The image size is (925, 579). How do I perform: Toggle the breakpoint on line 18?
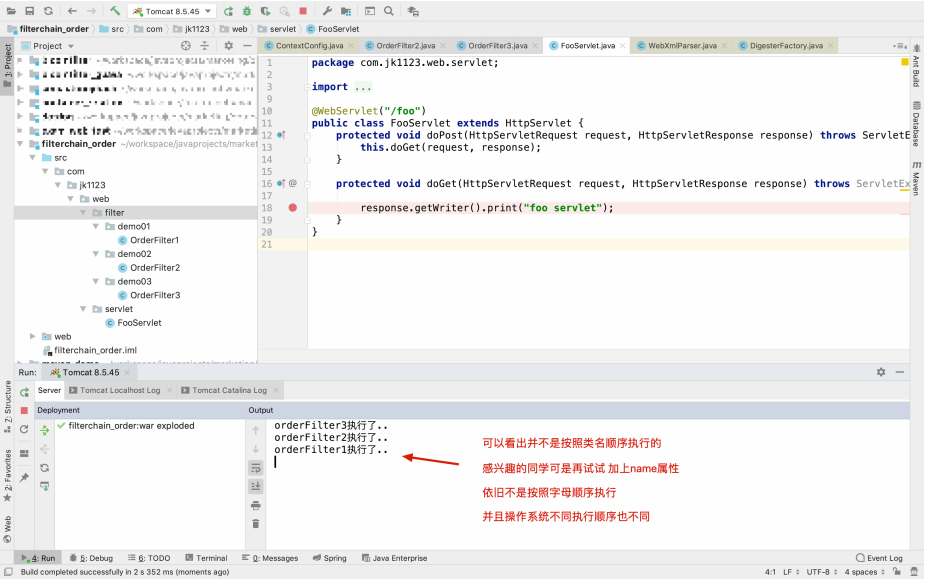point(293,208)
